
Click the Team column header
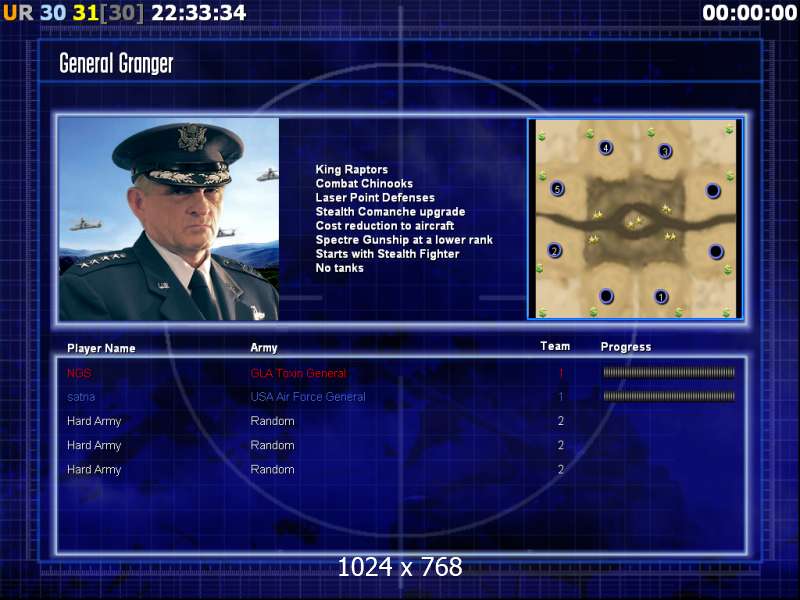pyautogui.click(x=555, y=346)
